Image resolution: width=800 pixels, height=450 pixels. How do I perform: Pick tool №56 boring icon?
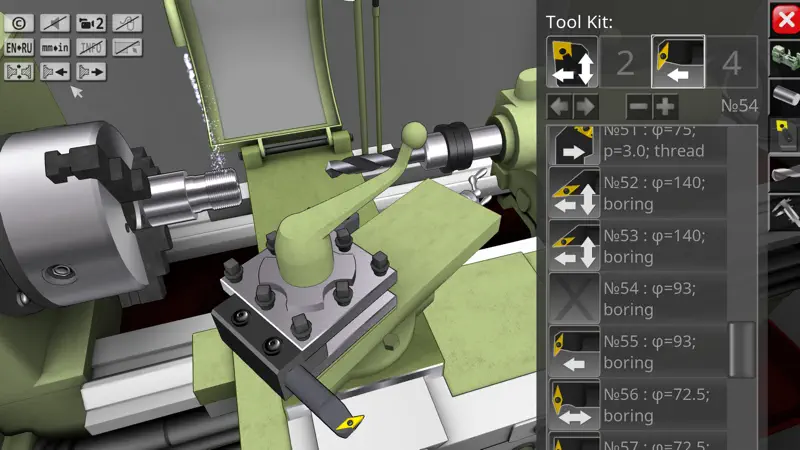[x=574, y=405]
